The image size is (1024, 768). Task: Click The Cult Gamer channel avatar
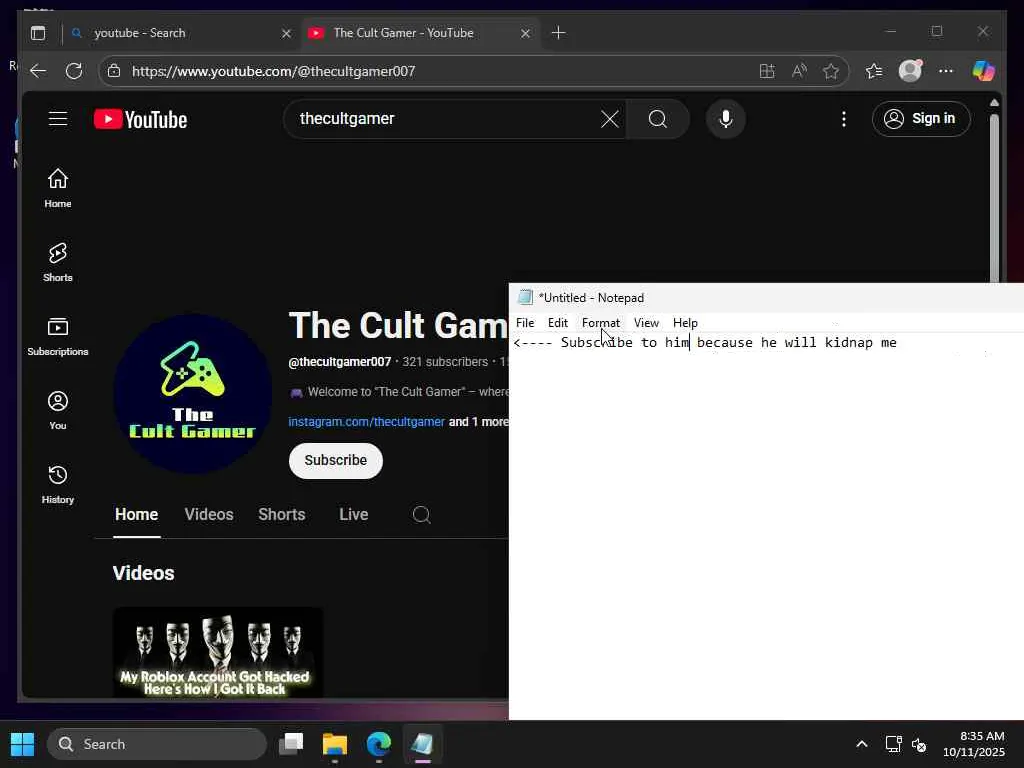click(192, 394)
